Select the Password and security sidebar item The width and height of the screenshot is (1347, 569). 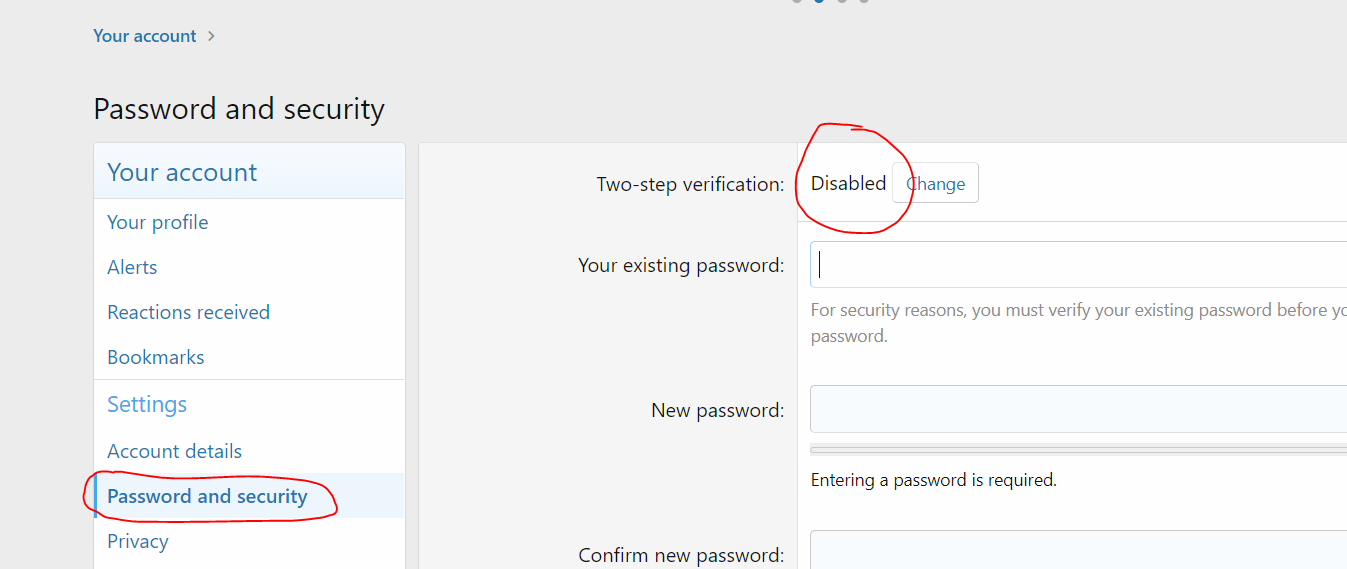click(207, 496)
